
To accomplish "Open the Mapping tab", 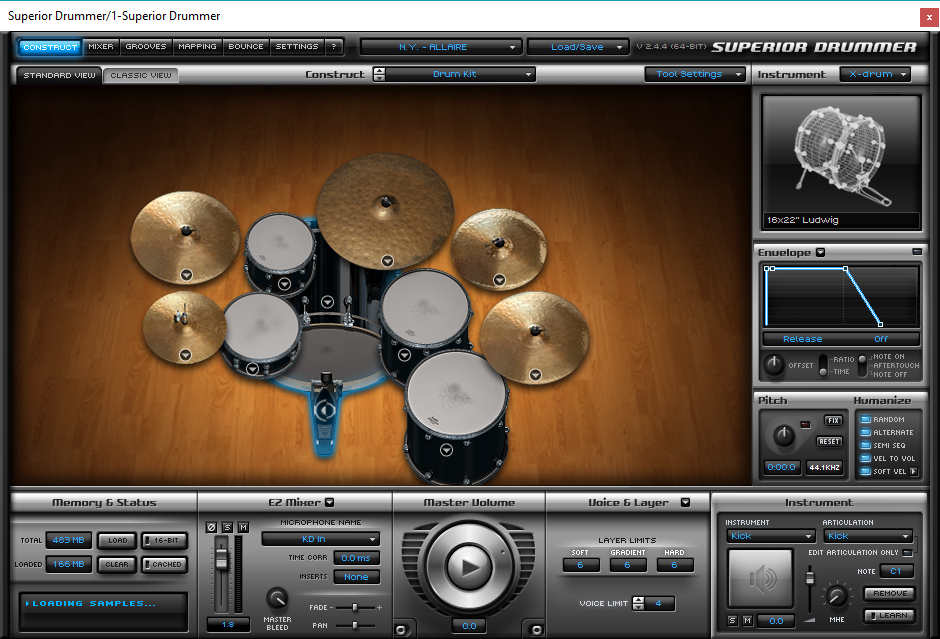I will click(x=197, y=46).
